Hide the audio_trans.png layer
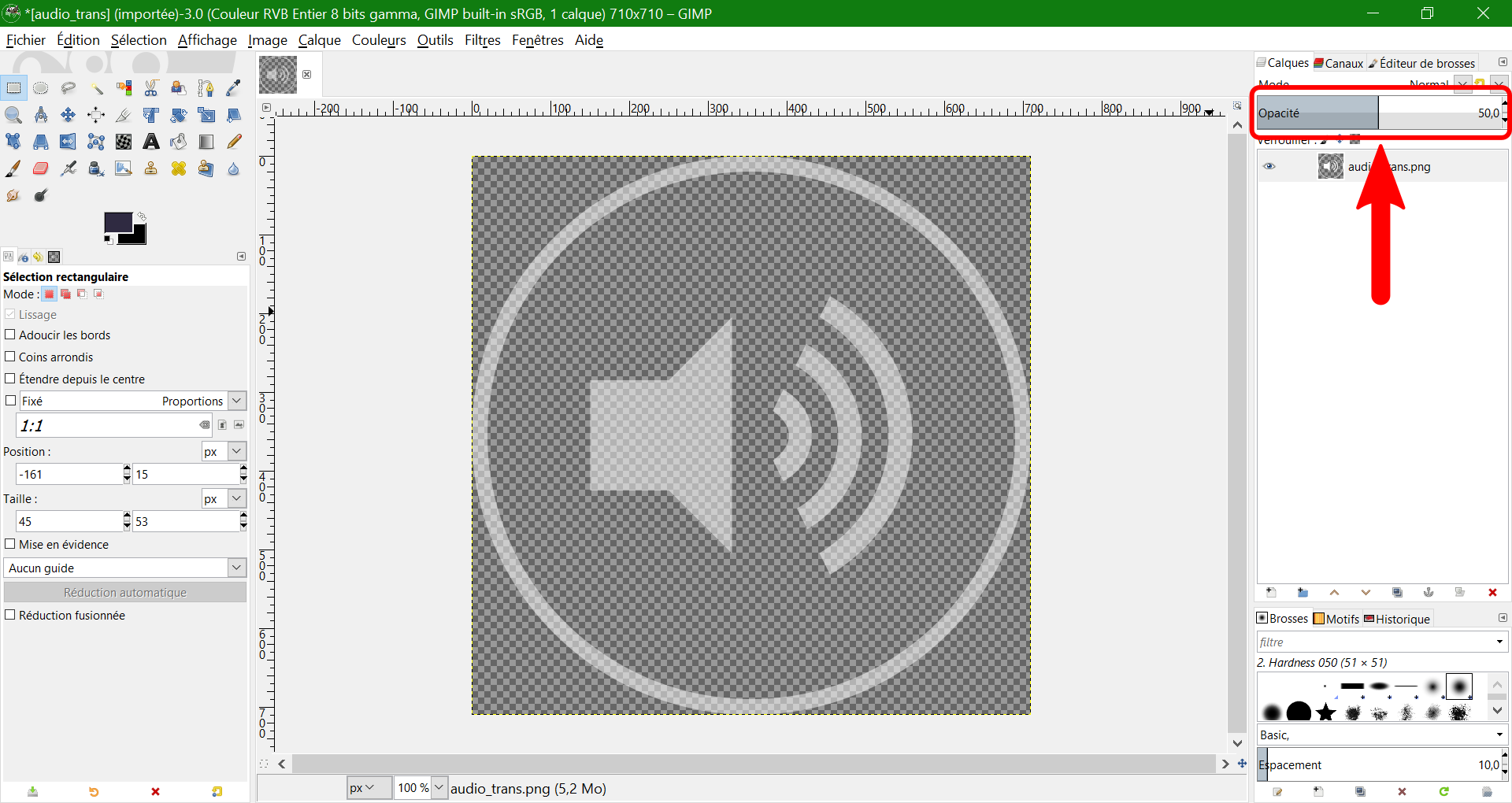This screenshot has width=1512, height=803. pos(1269,166)
